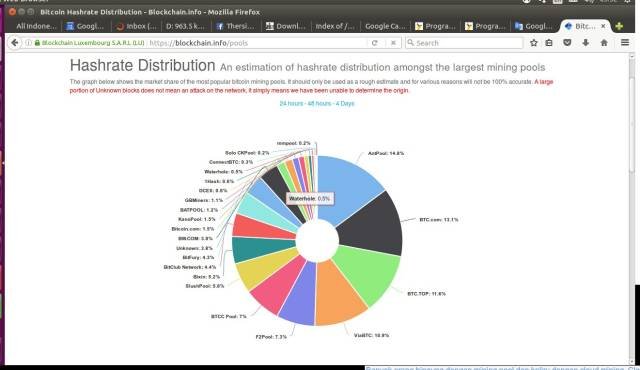Click Blockchain Luxembourg S.A.R.L identity label
Viewport: 640px width, 370px height.
93,43
